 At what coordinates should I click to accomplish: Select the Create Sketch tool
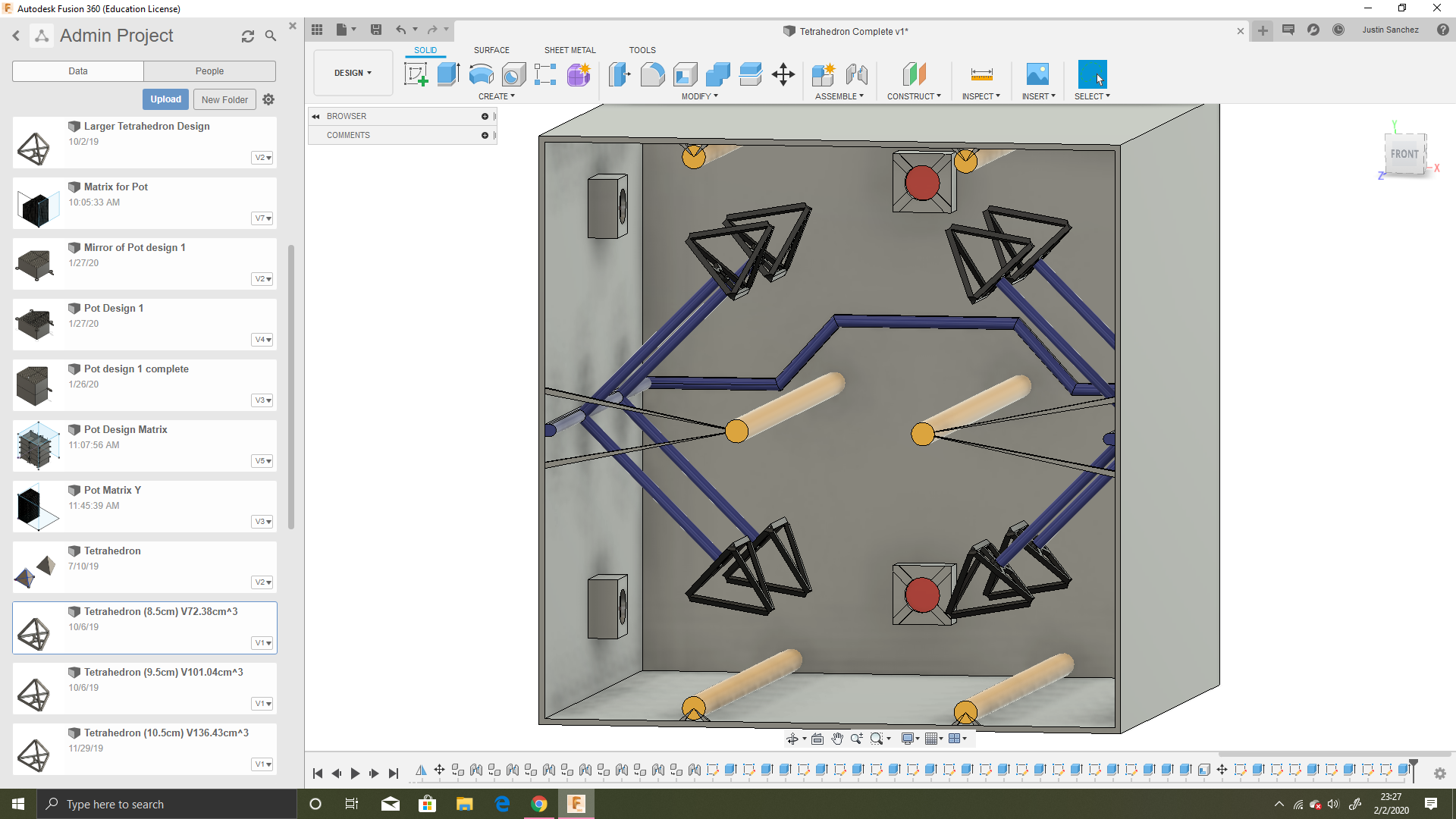[x=416, y=74]
